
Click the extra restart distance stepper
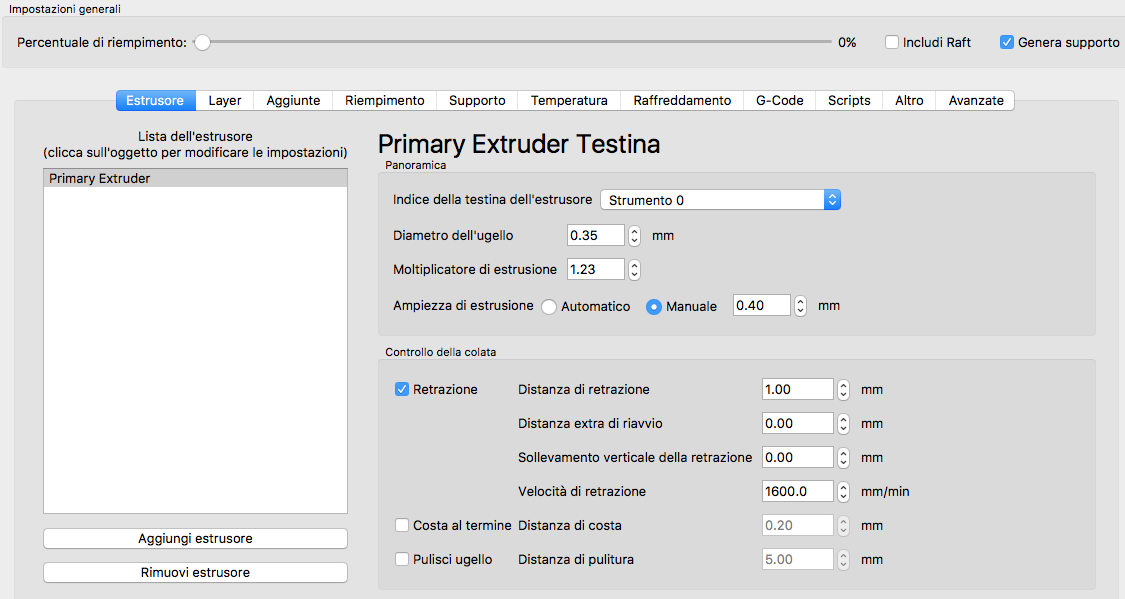click(x=843, y=424)
